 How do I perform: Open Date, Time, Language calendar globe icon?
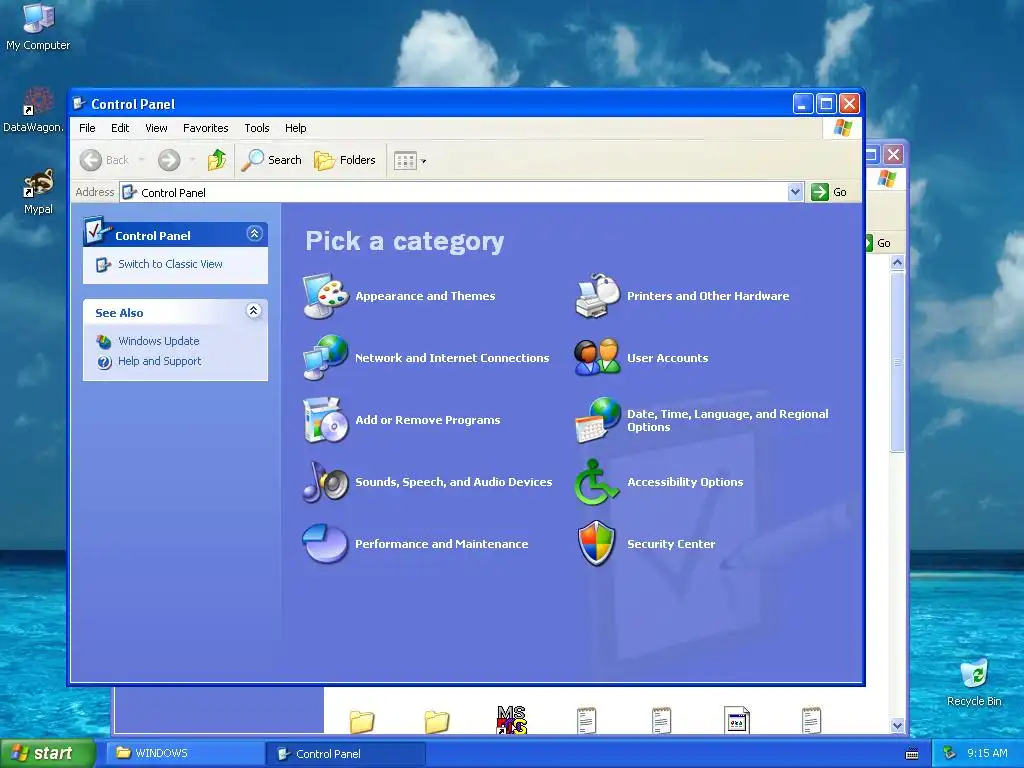(x=597, y=419)
